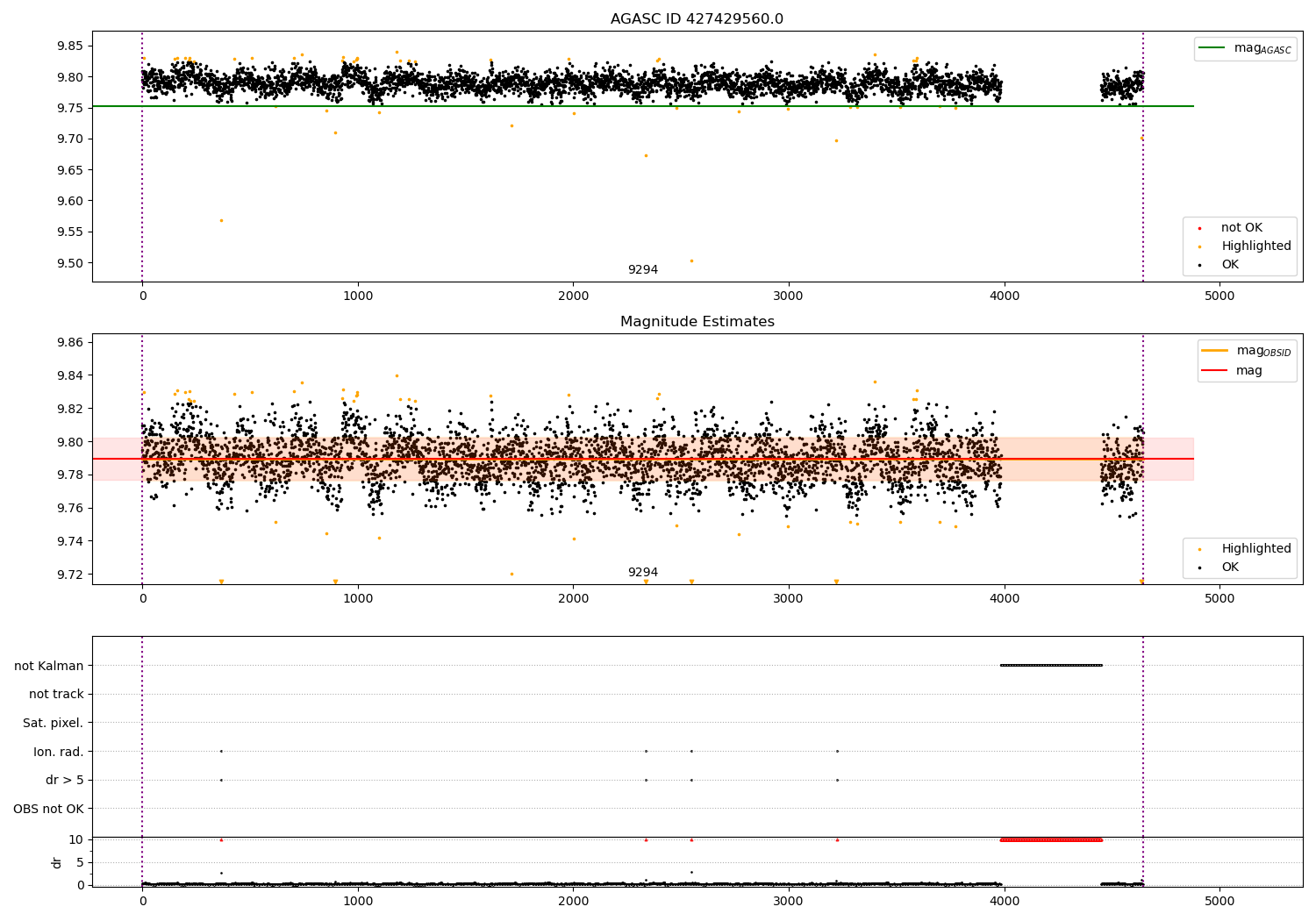This screenshot has width=1316, height=921.
Task: Click the '9294' annotation in Magnitude Estimates plot
Action: (643, 573)
